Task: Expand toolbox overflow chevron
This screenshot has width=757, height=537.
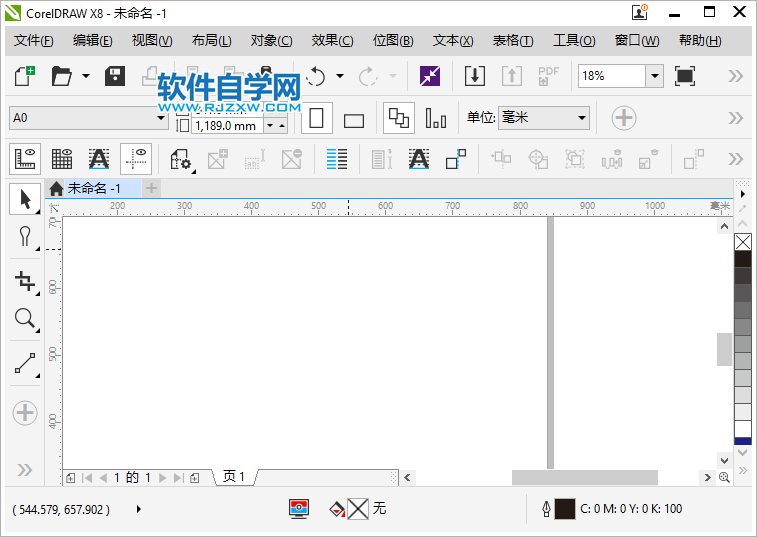Action: pos(25,470)
